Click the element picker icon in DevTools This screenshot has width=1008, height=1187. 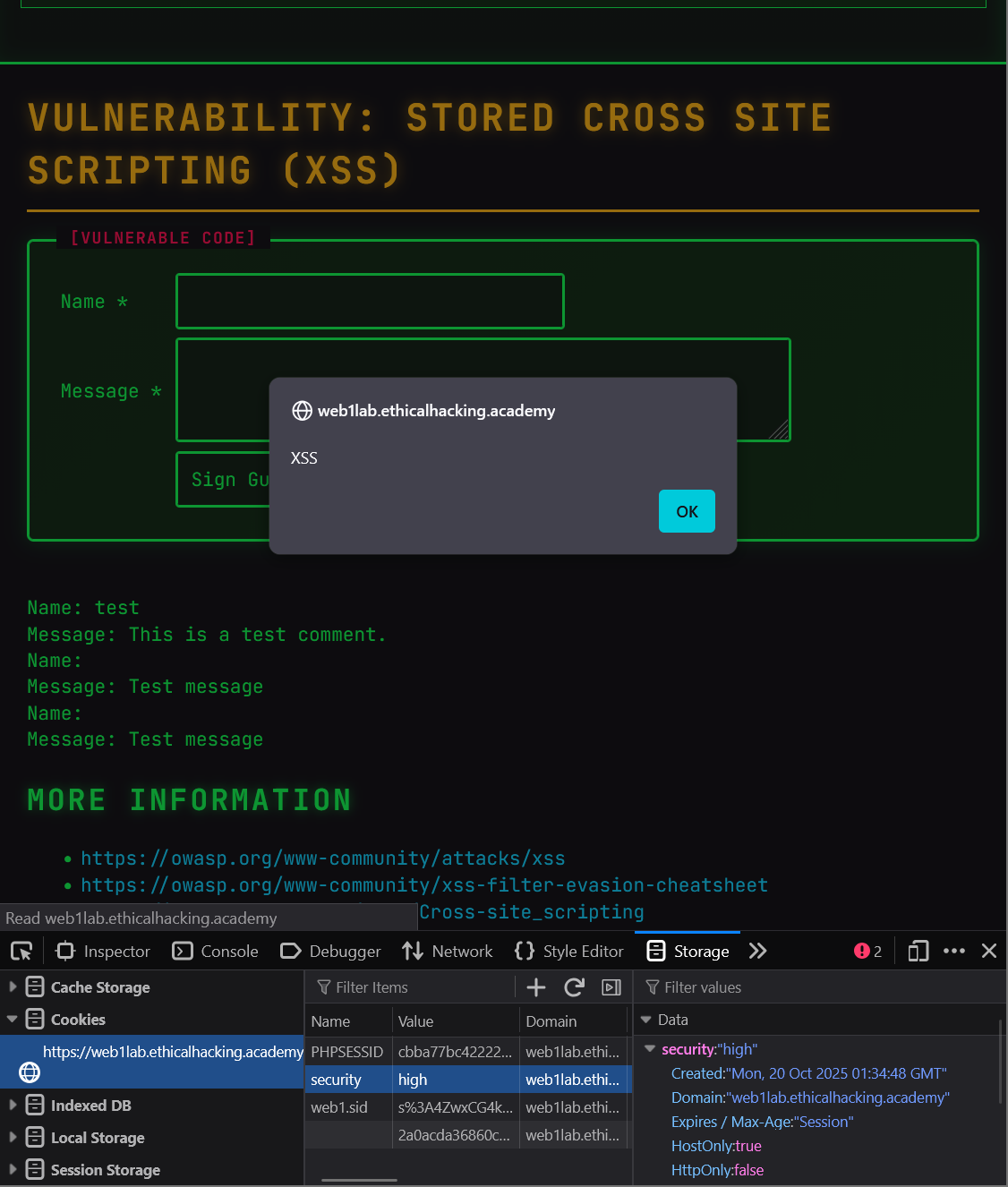[21, 951]
